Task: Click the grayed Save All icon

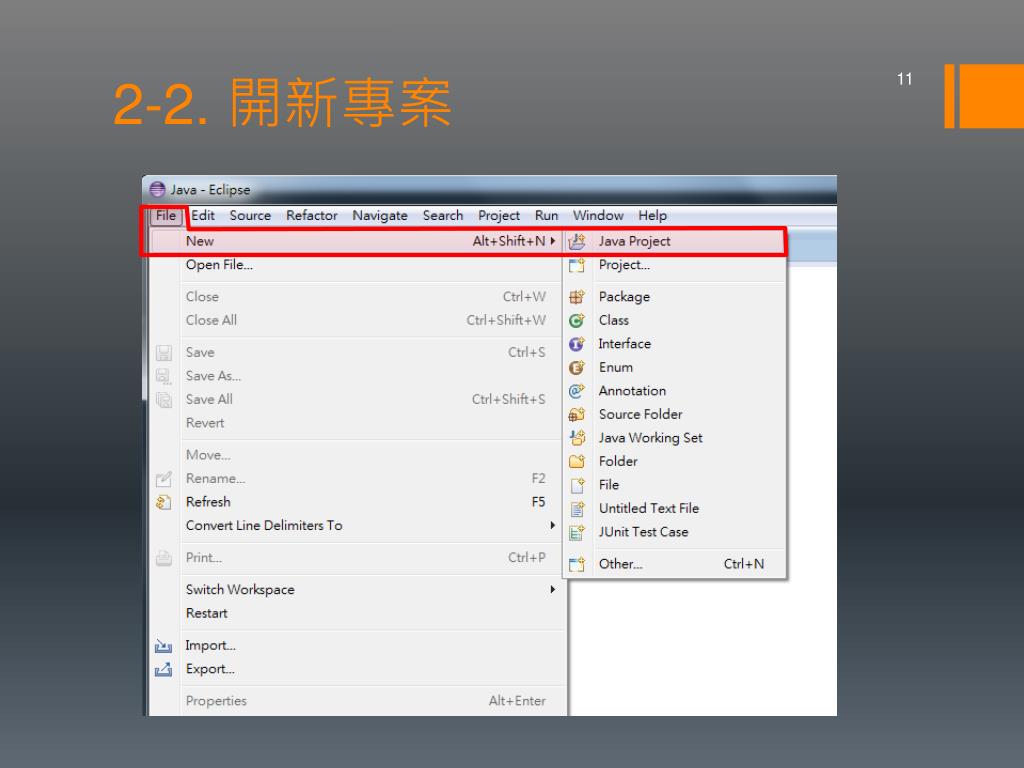Action: pos(163,400)
